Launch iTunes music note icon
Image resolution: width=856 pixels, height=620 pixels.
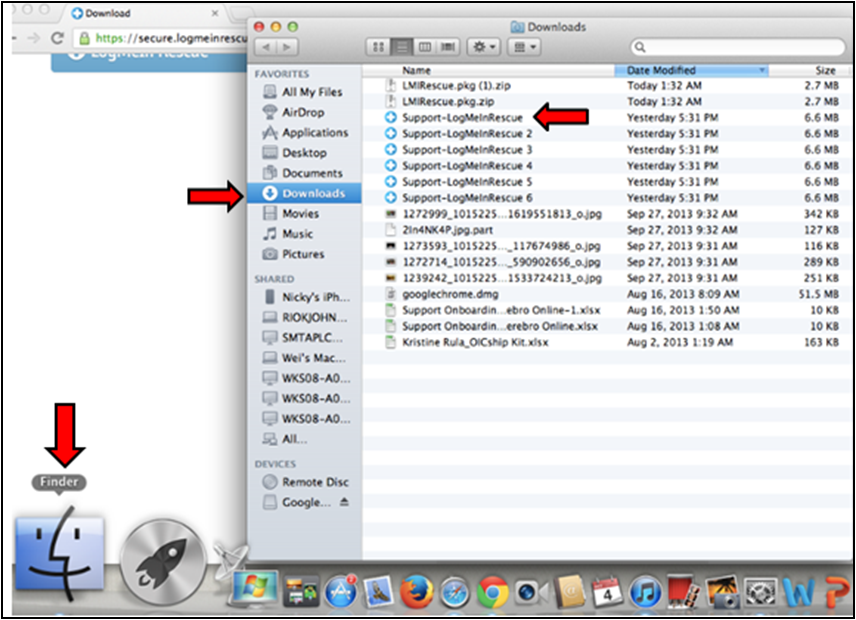click(645, 592)
